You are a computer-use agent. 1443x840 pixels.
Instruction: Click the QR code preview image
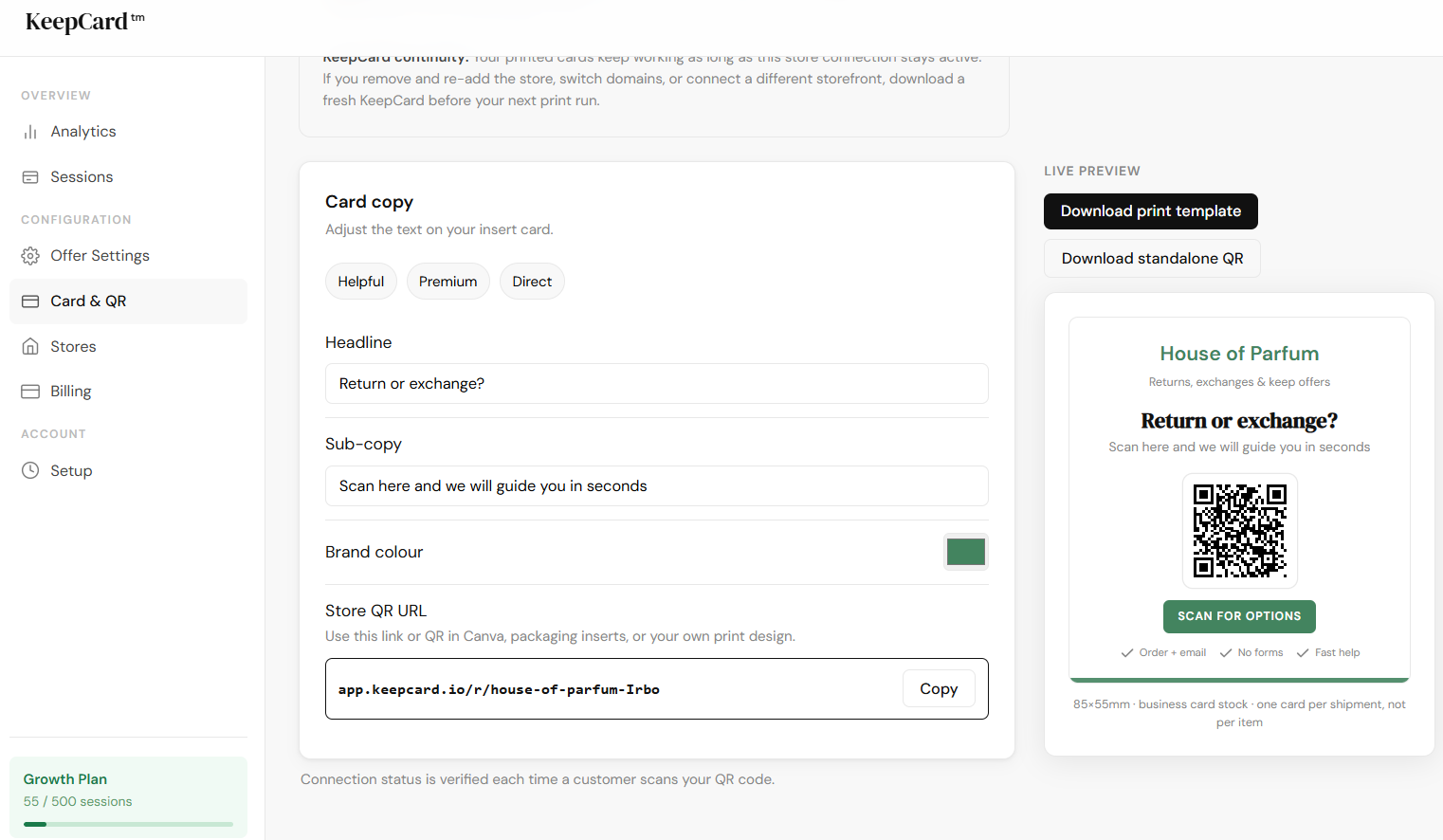click(x=1239, y=530)
